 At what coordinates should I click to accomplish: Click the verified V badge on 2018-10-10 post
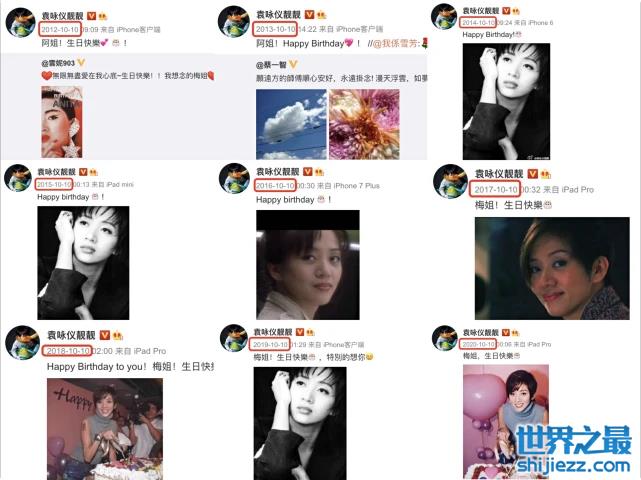105,335
